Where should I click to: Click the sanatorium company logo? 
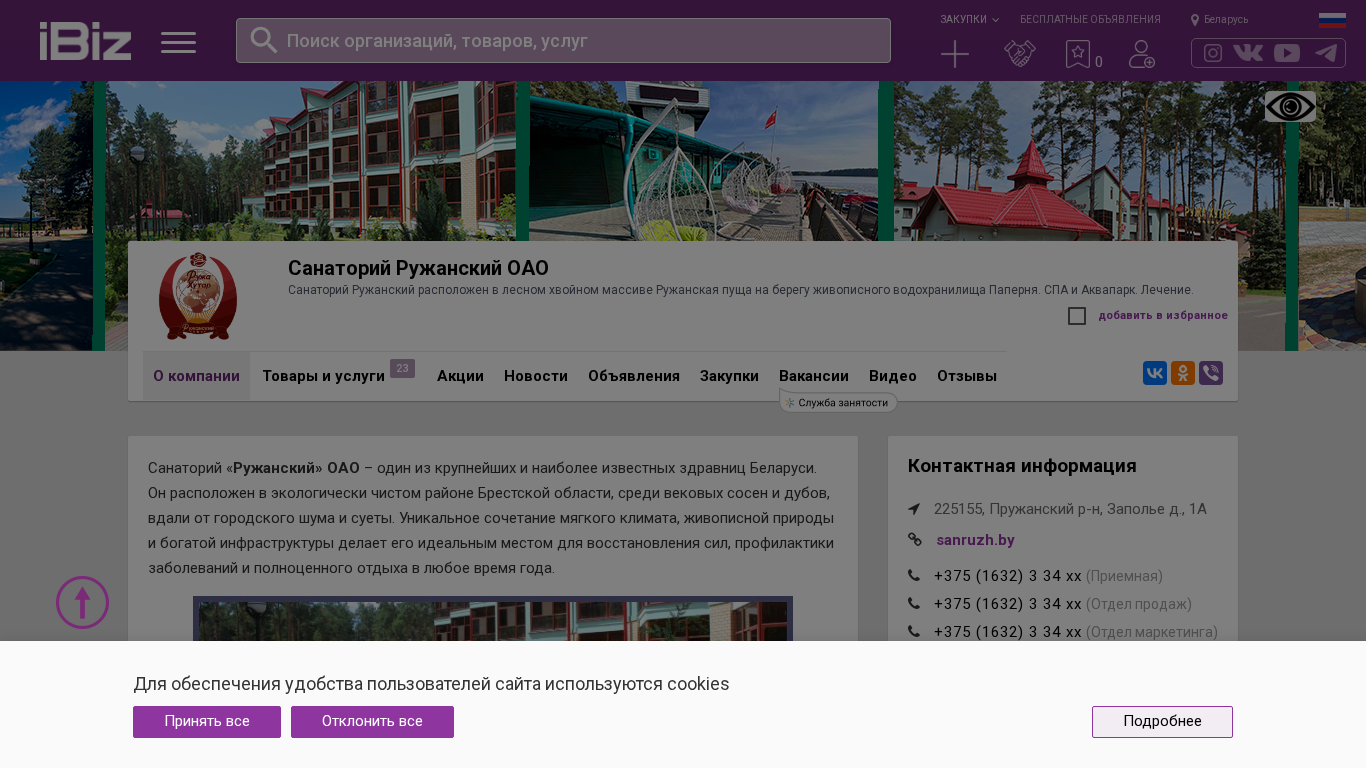[198, 296]
